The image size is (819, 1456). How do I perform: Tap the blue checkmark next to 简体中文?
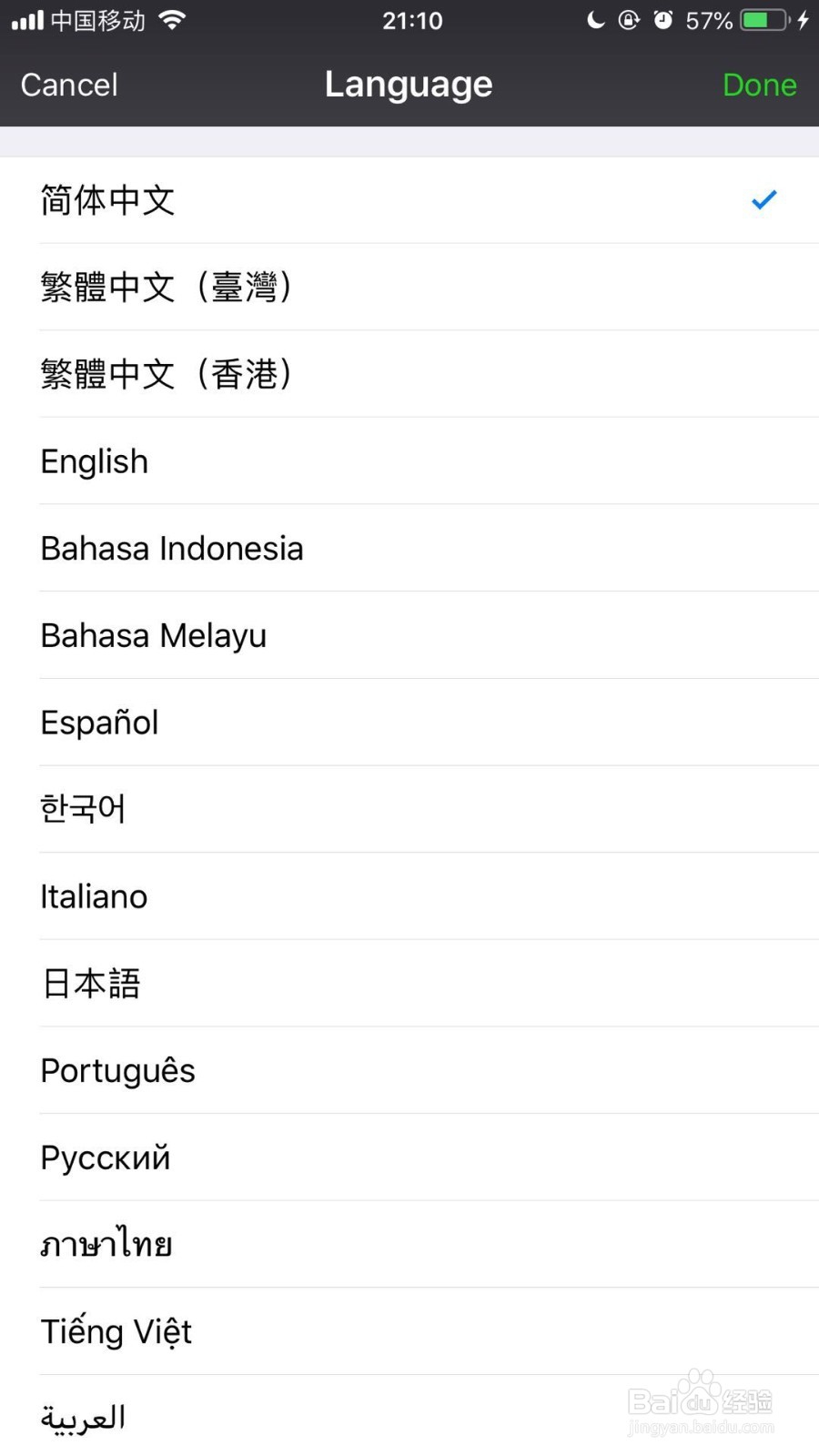763,199
